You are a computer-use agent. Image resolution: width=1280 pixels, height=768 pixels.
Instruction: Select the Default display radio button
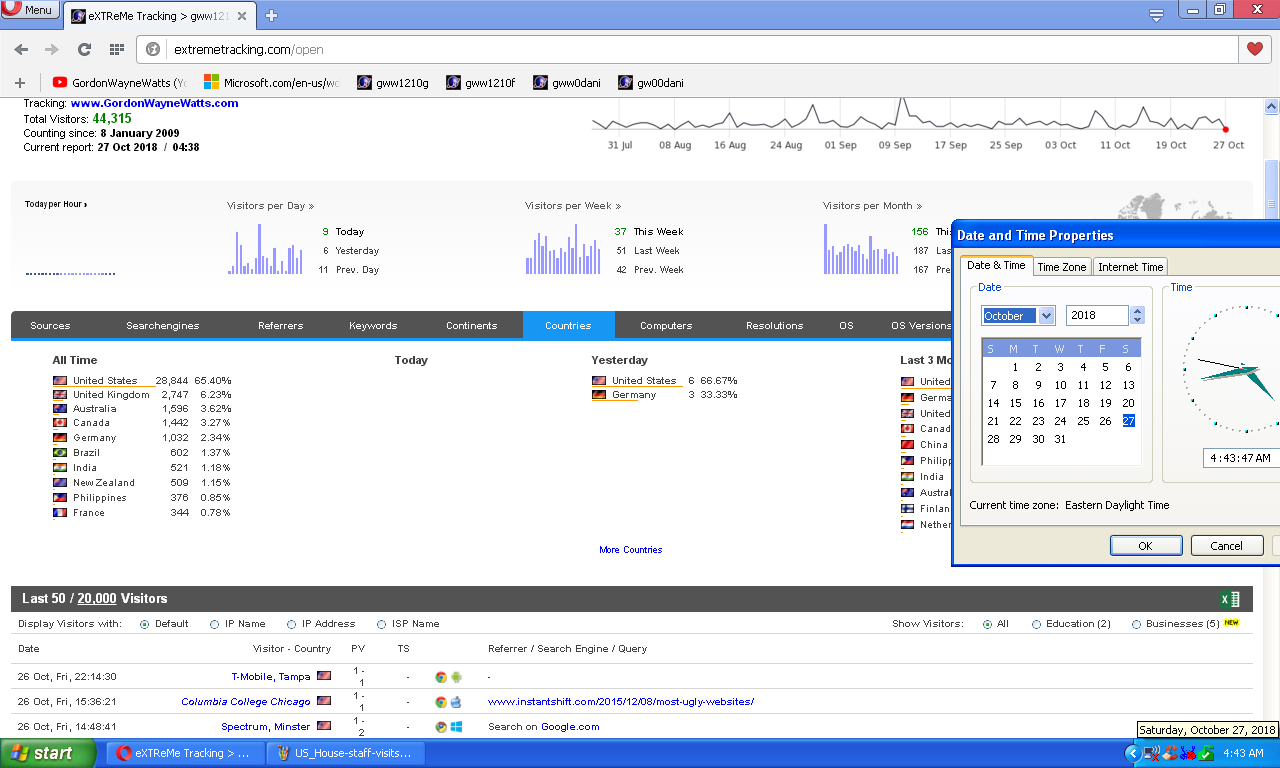tap(145, 624)
